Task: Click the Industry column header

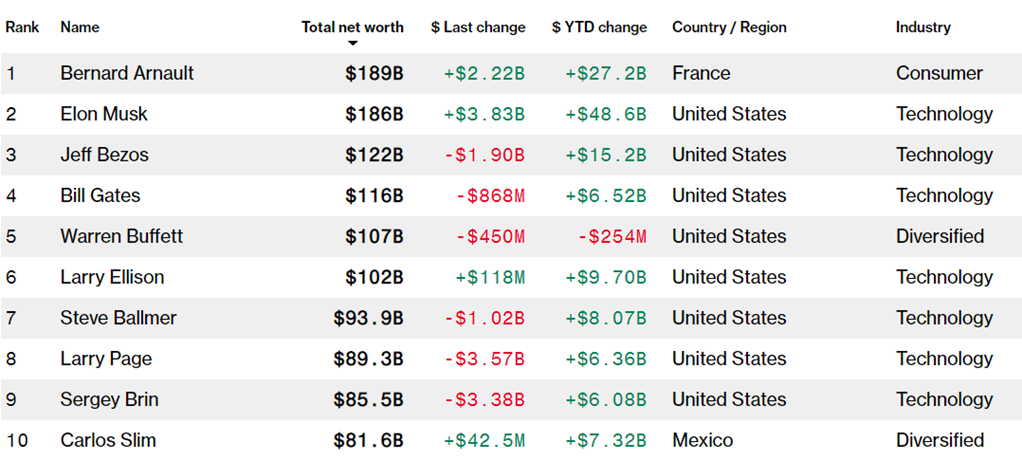Action: pos(923,27)
